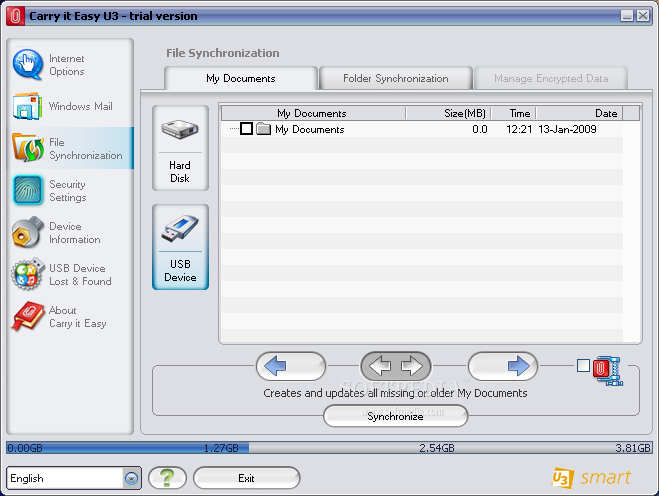Open Internet Options globe icon

[28, 65]
